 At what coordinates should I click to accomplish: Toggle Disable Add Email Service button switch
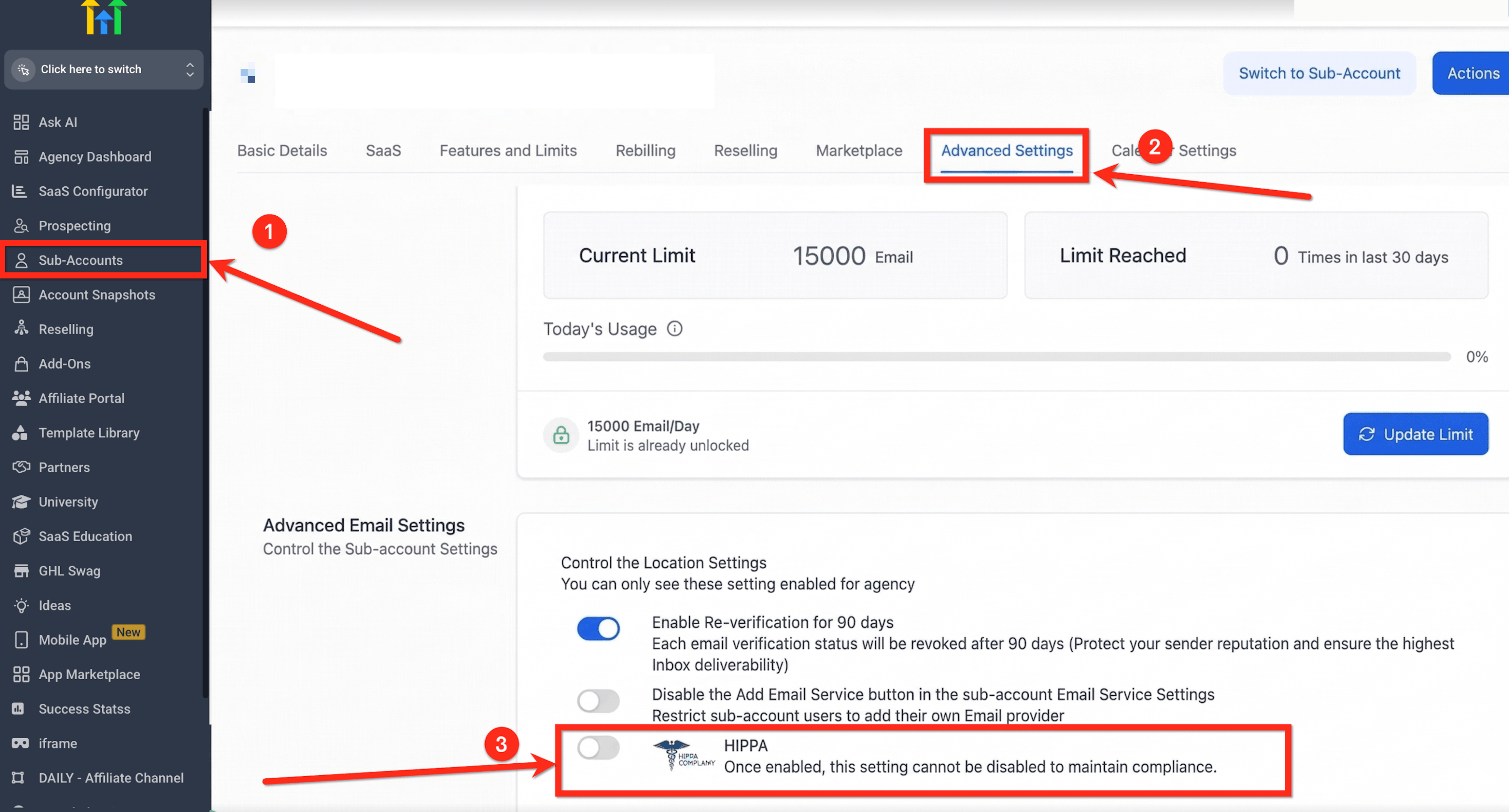[598, 701]
